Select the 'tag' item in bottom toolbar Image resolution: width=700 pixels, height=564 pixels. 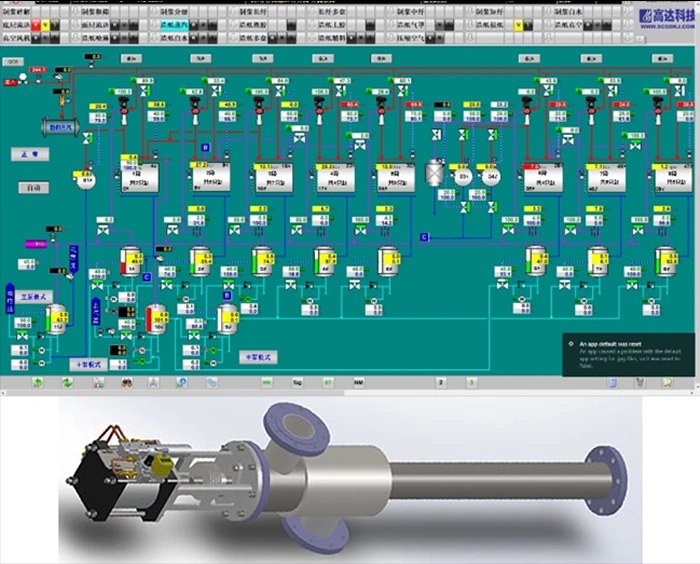tap(297, 382)
